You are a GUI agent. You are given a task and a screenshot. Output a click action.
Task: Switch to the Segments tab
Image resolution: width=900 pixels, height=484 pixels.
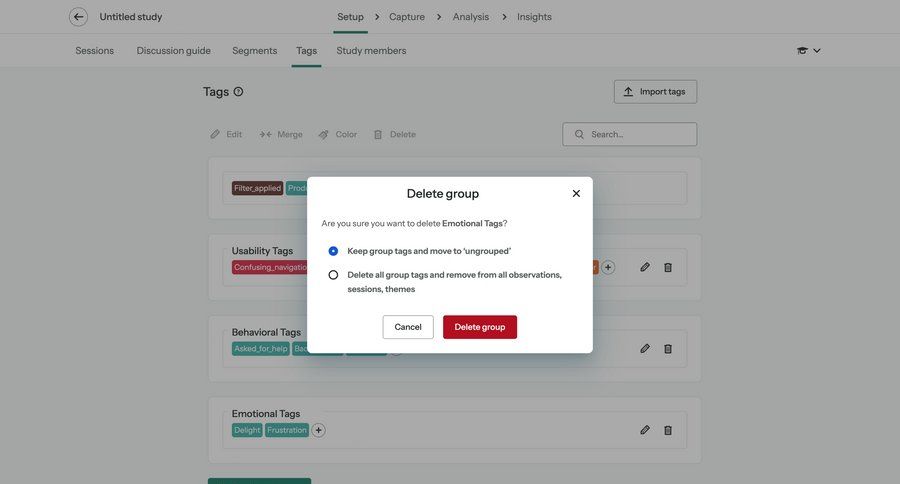coord(254,51)
